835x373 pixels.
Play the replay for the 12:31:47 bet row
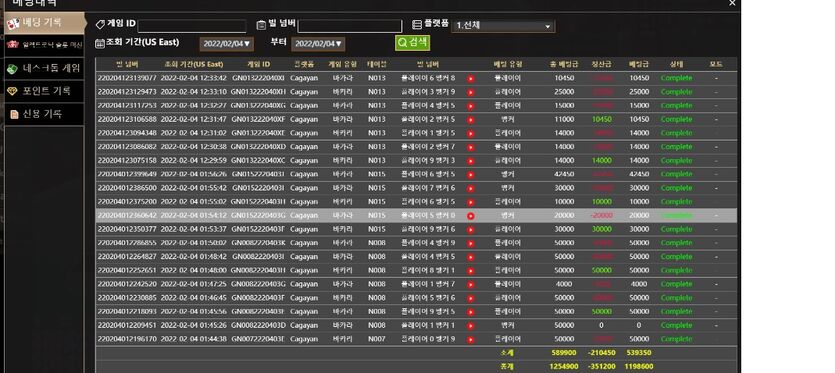(471, 120)
